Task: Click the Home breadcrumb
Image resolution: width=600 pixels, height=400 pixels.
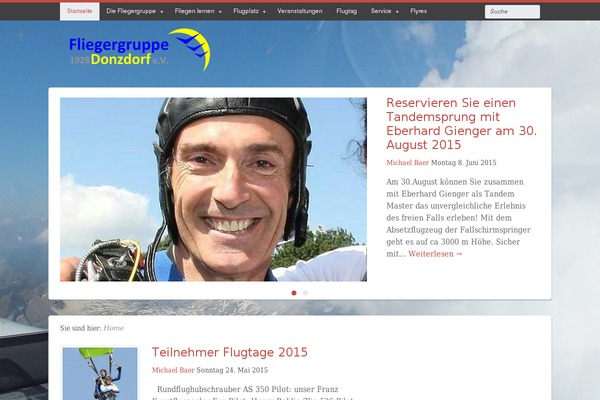Action: click(x=114, y=328)
